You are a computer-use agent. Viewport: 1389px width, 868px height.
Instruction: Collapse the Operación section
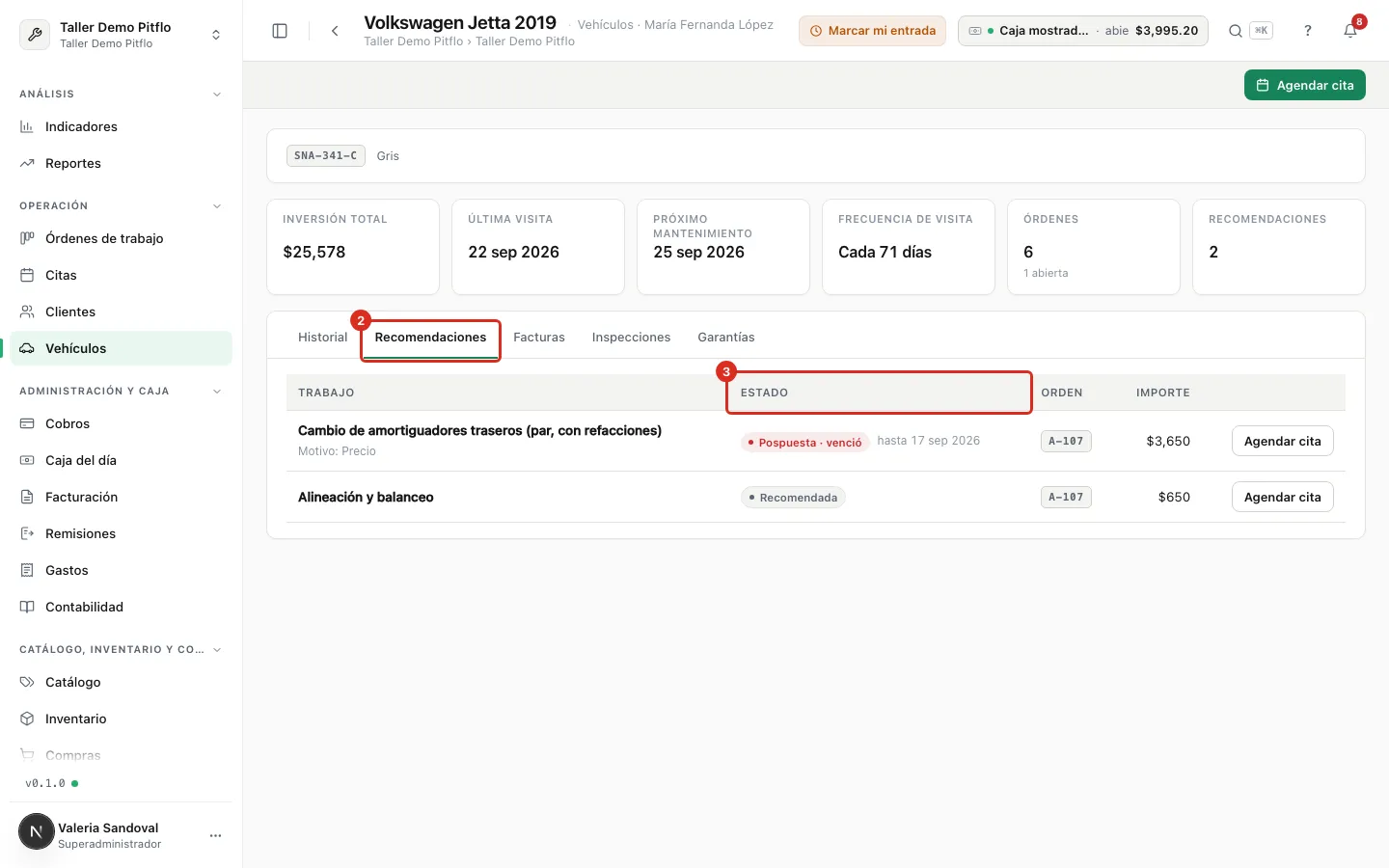tap(217, 206)
